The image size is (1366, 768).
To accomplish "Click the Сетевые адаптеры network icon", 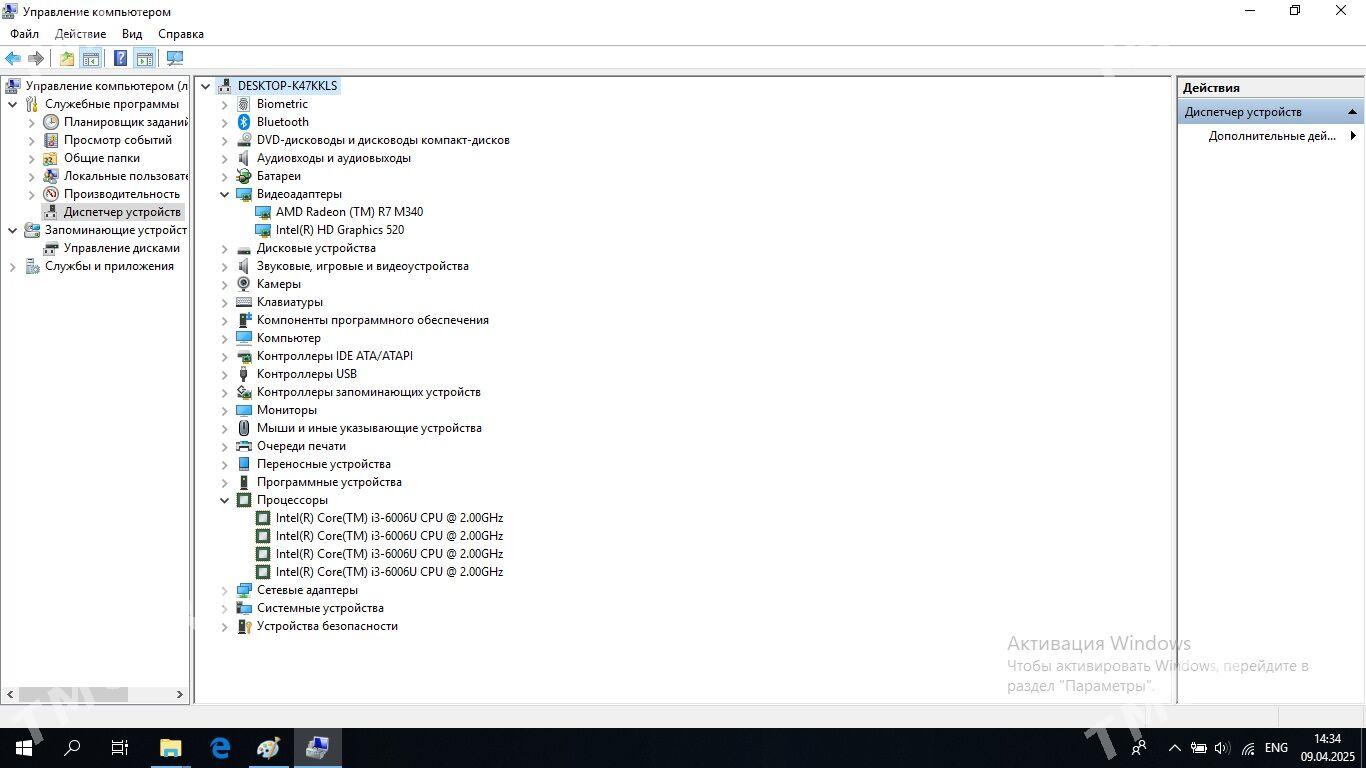I will (x=244, y=590).
